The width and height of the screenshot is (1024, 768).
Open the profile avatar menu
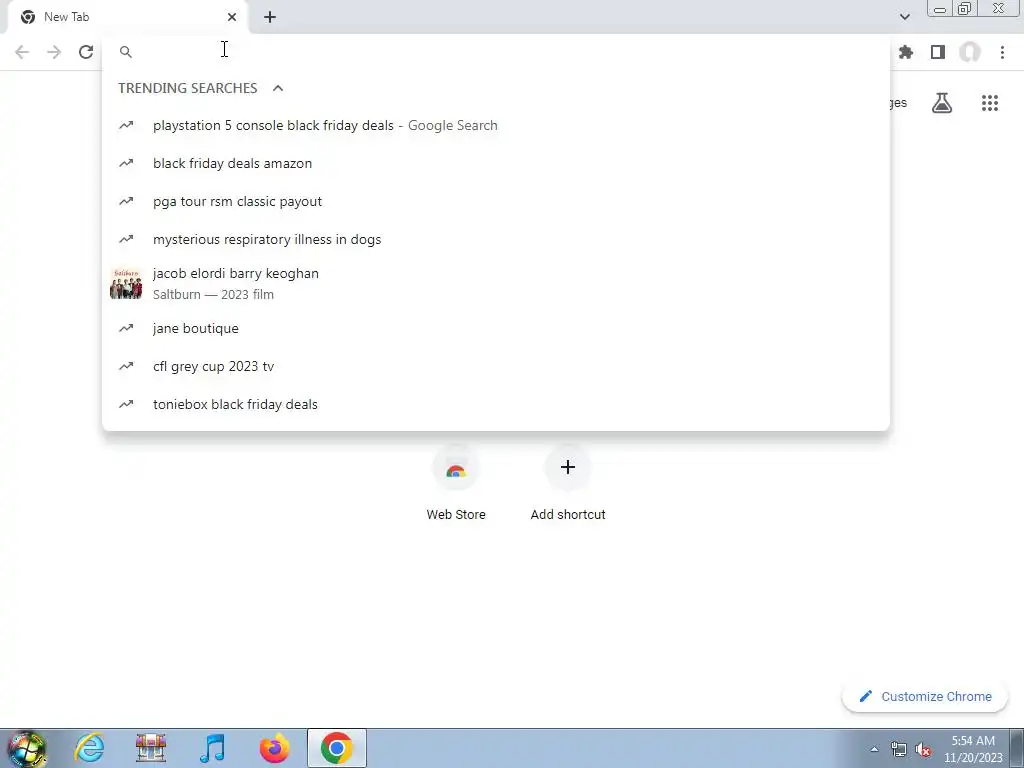click(970, 52)
